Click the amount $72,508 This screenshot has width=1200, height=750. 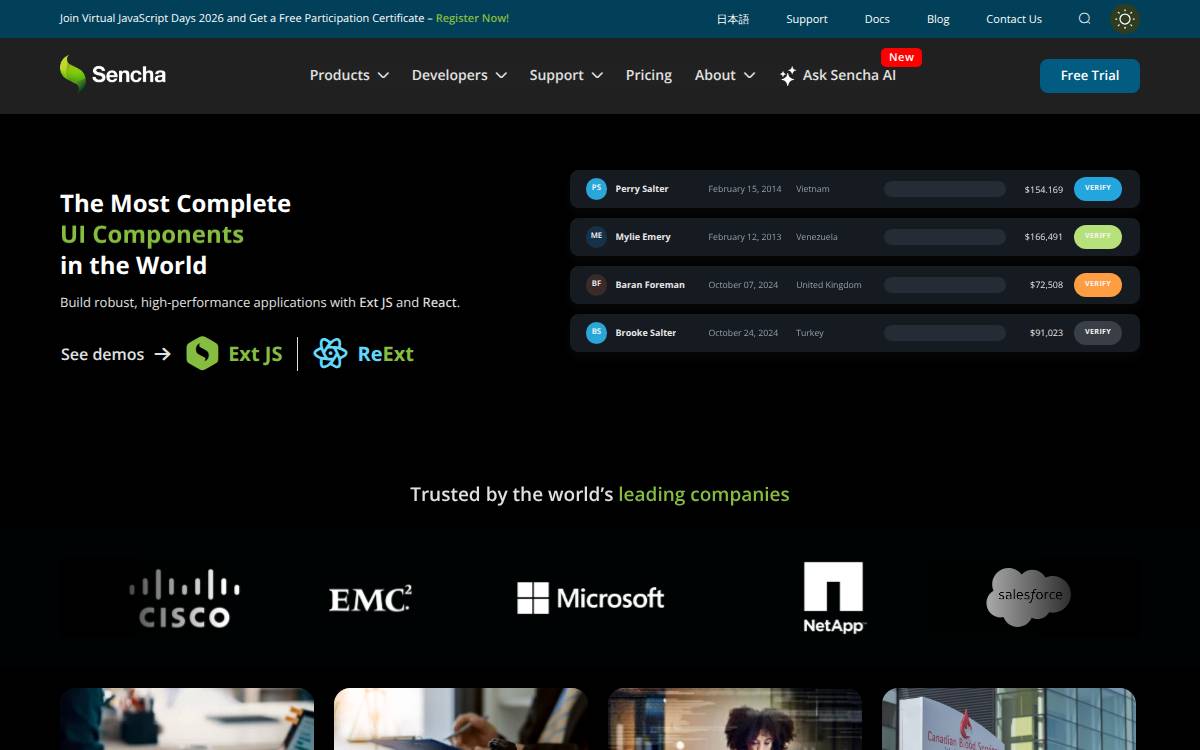(x=1047, y=285)
